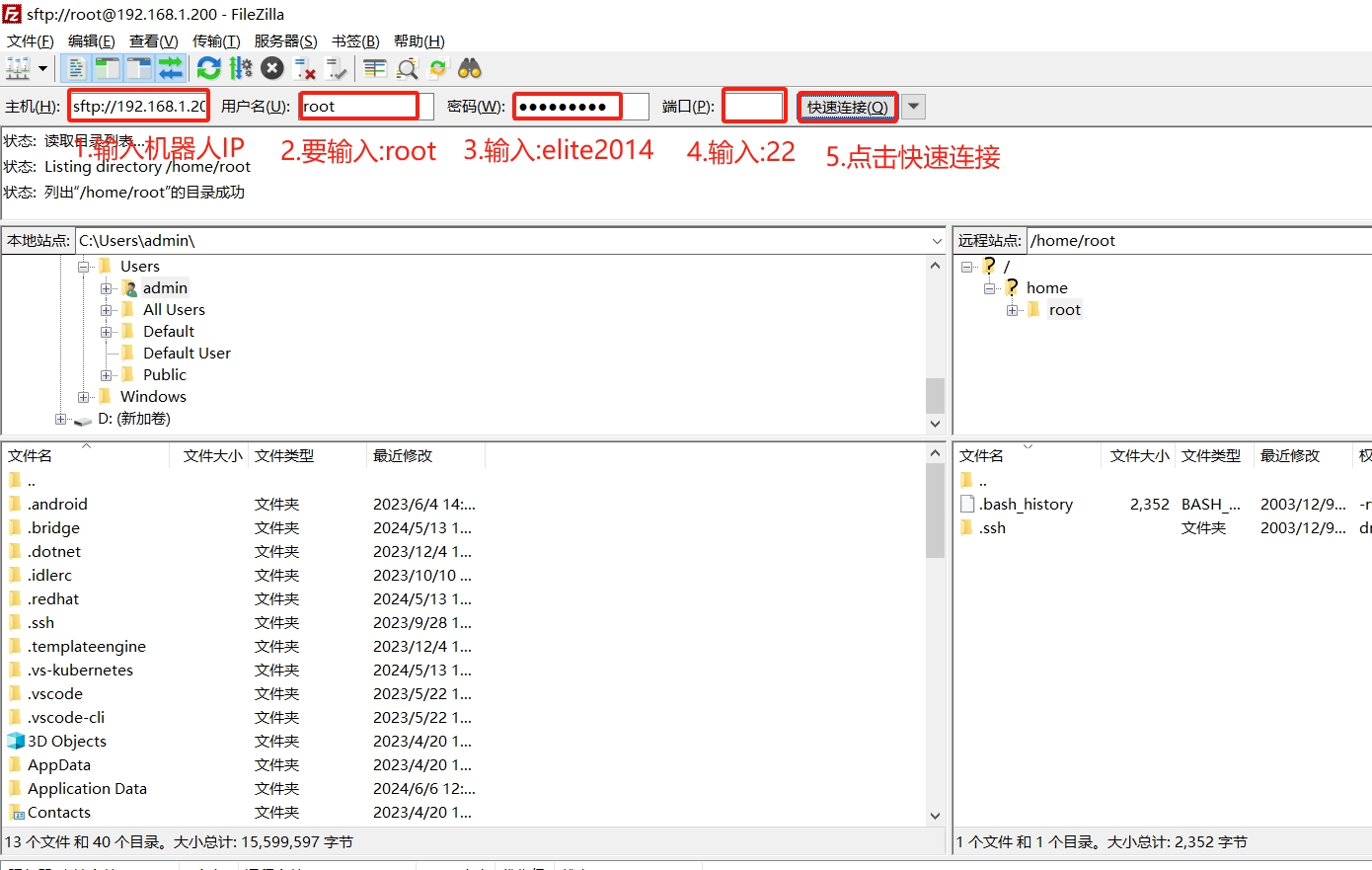This screenshot has height=870, width=1372.
Task: Open the Site Manager dropdown arrow
Action: pos(42,68)
